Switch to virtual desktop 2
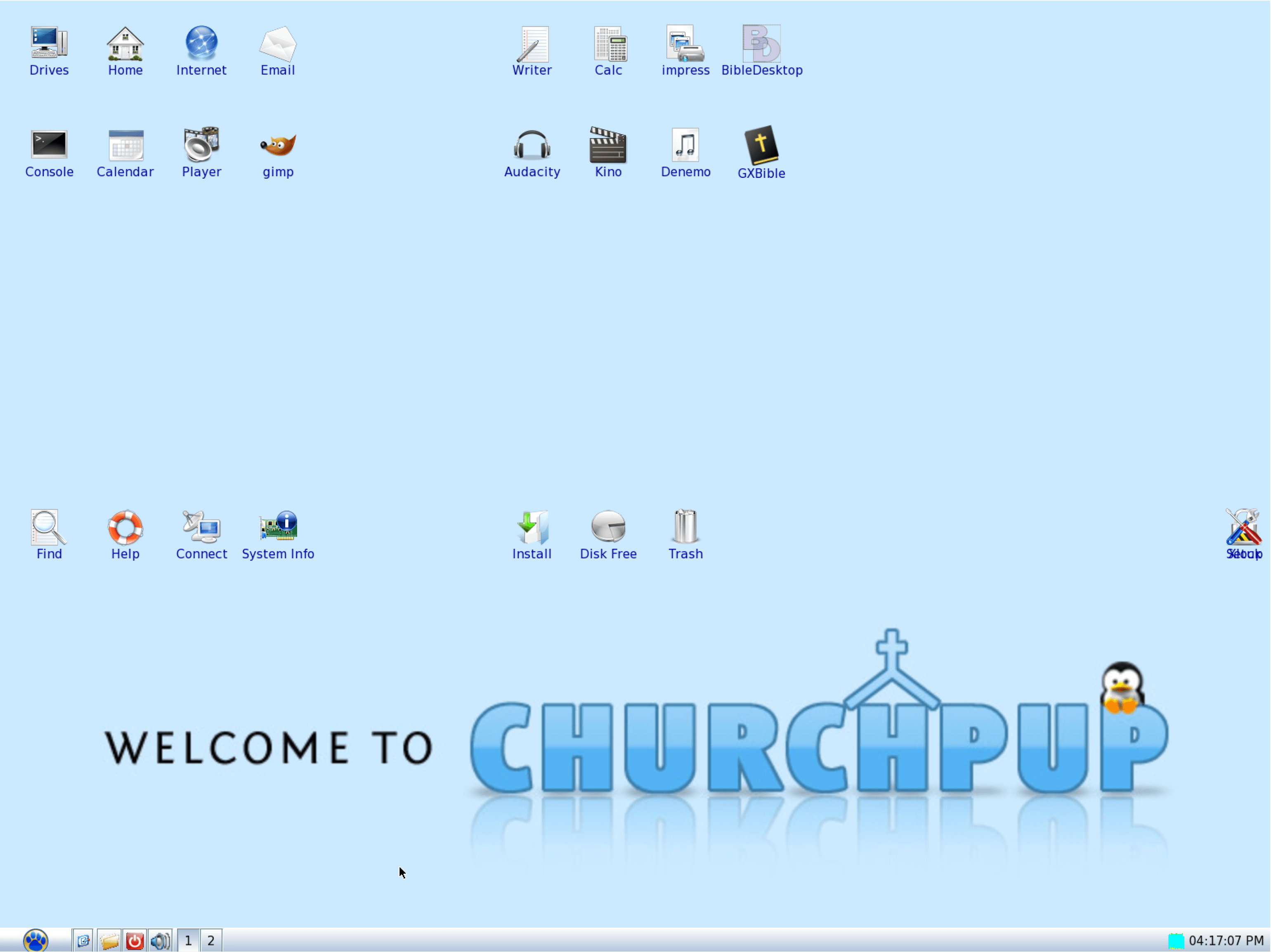 coord(211,940)
